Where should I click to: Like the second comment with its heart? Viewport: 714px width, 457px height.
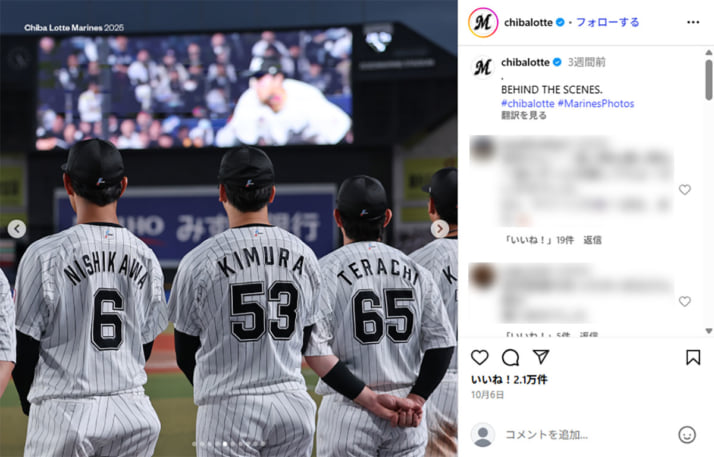(685, 301)
